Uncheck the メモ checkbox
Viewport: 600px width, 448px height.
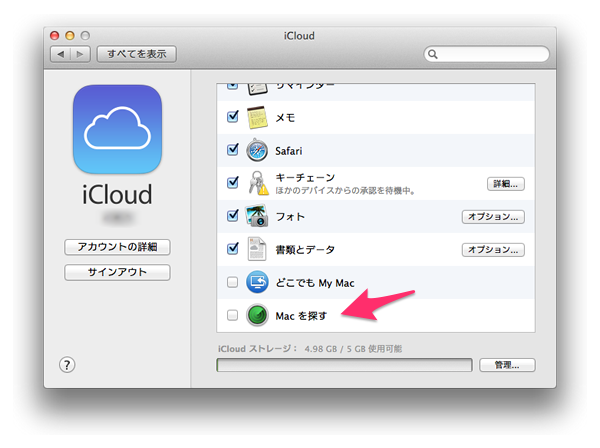(x=233, y=116)
